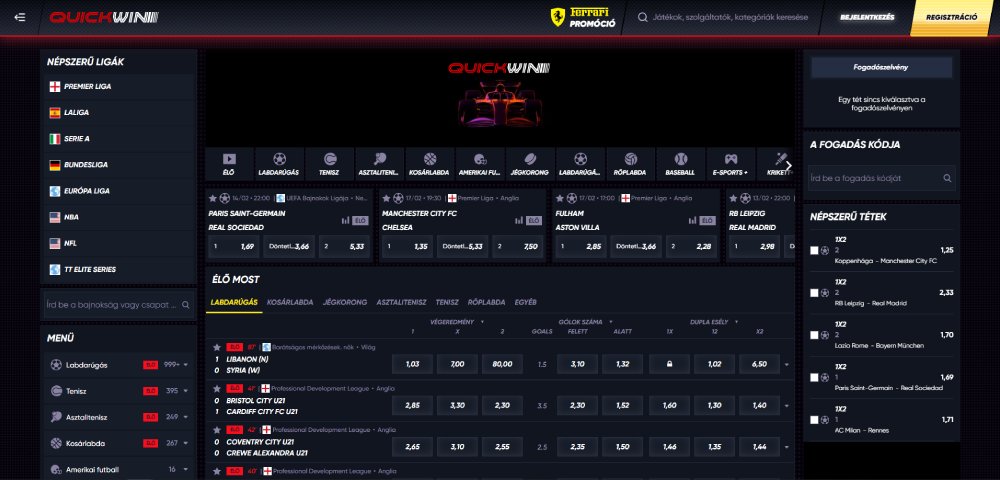Switch to the Jégkorong live tab

coord(344,301)
